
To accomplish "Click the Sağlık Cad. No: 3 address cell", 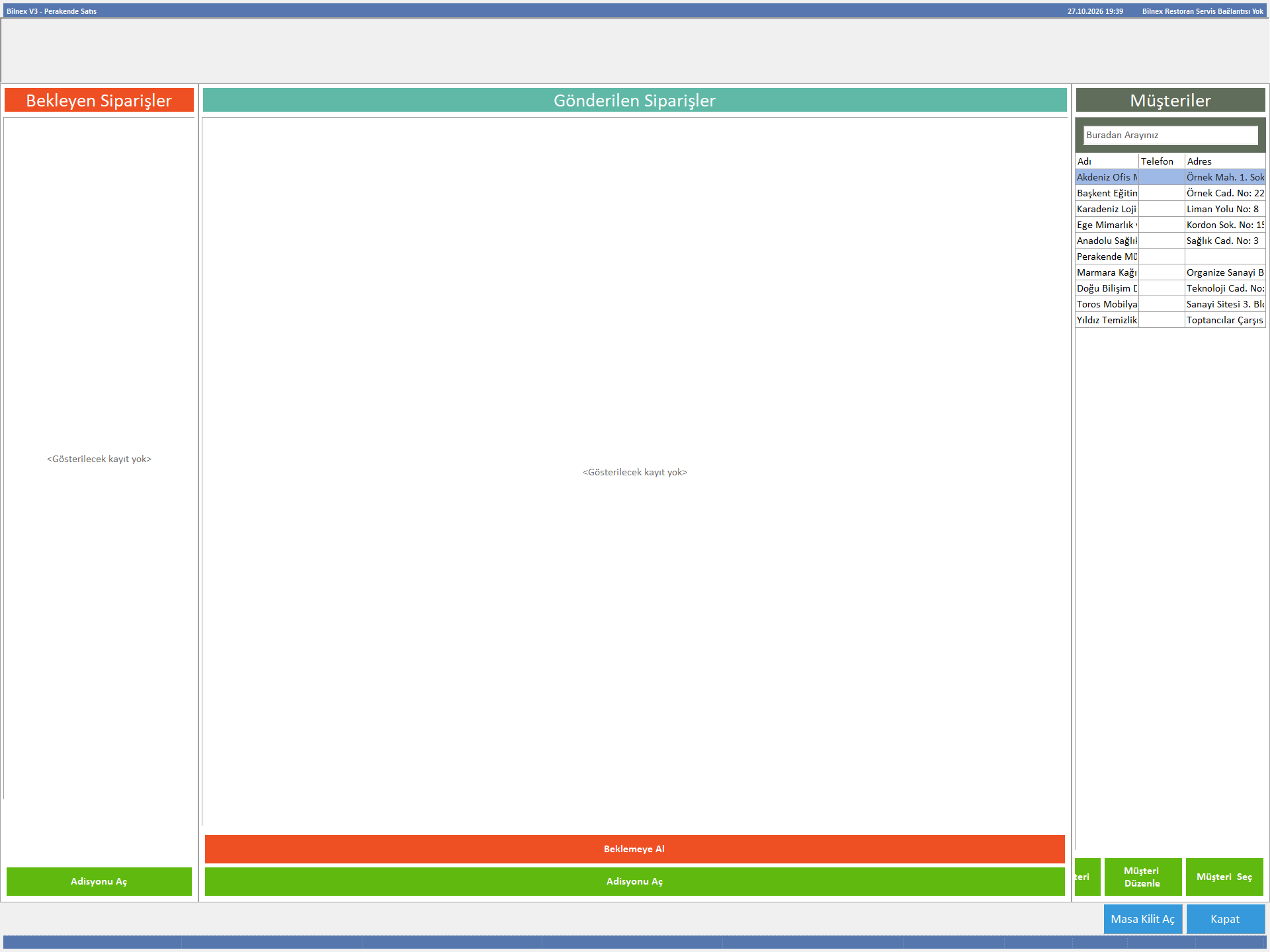I will (x=1225, y=241).
